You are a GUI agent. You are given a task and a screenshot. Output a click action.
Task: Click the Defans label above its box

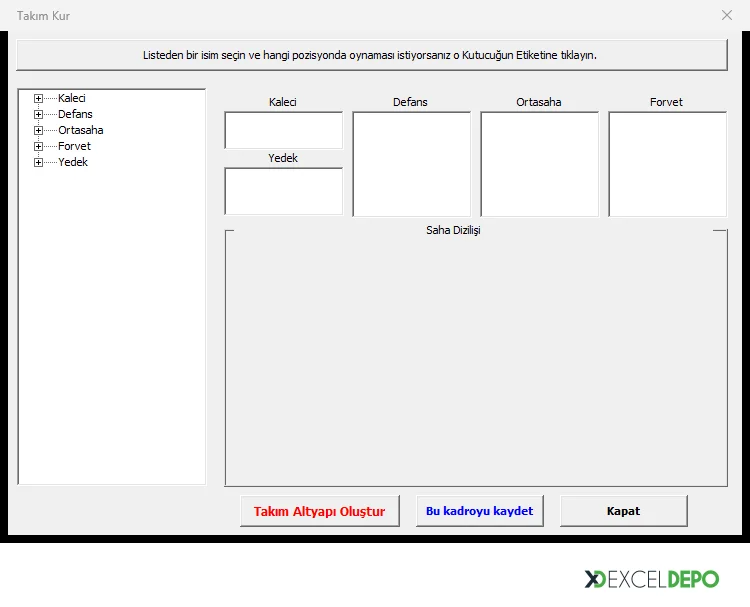pyautogui.click(x=410, y=102)
